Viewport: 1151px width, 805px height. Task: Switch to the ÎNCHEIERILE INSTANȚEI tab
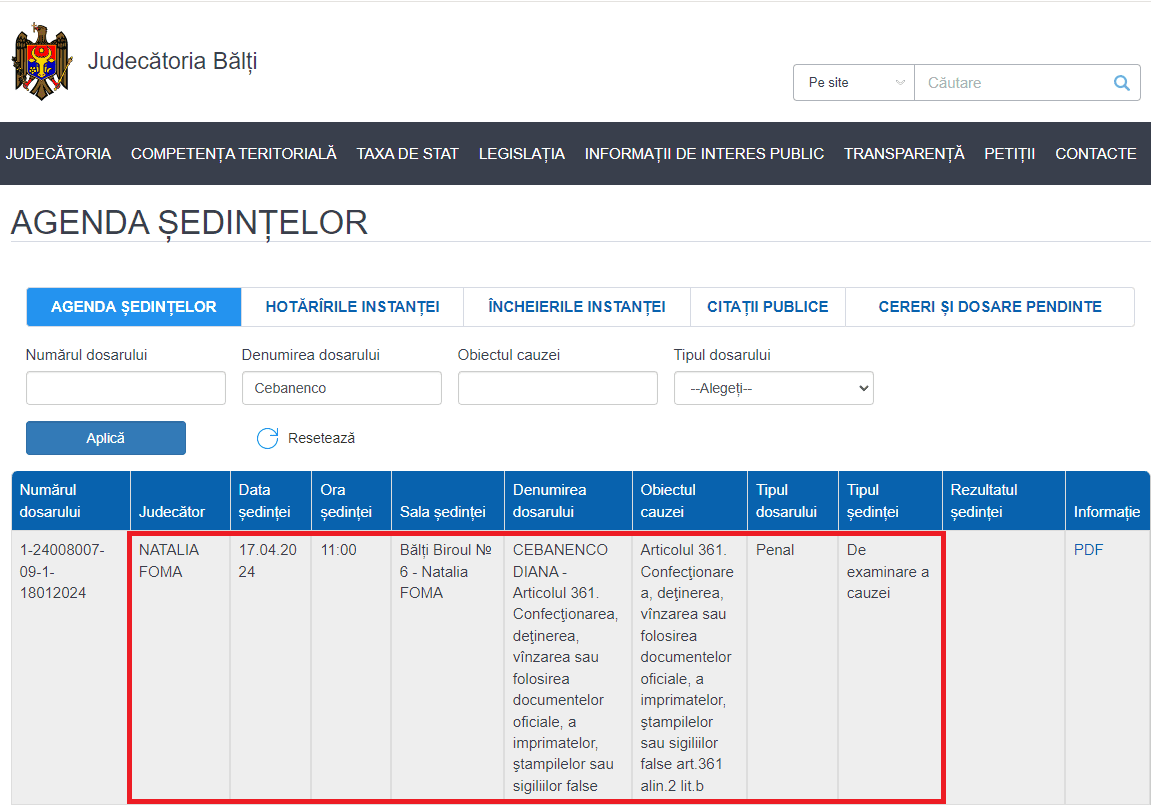(x=576, y=307)
